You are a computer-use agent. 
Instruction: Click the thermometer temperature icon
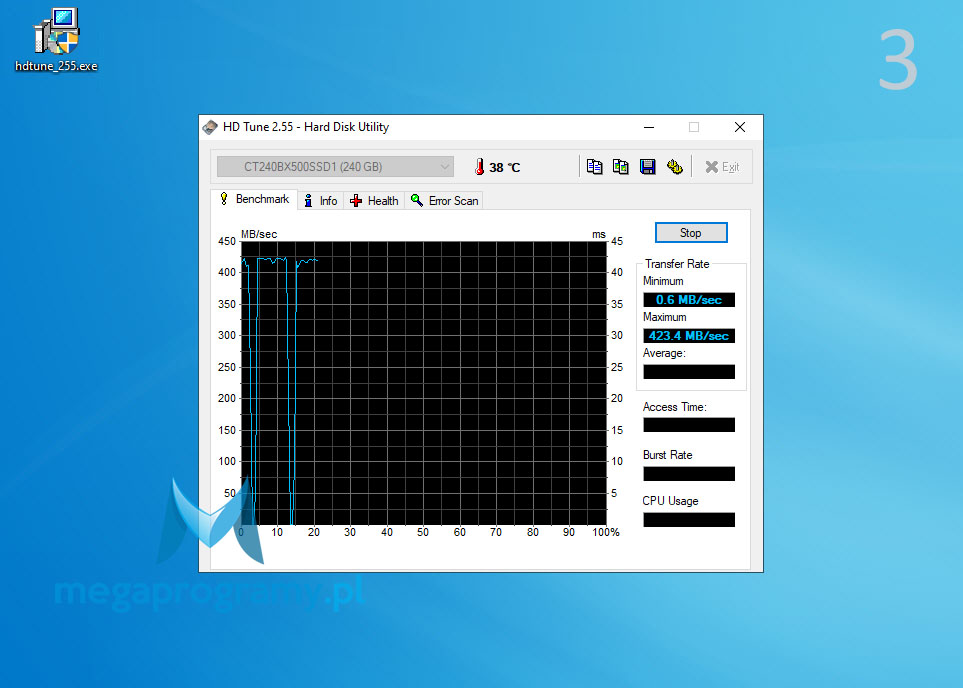[479, 166]
